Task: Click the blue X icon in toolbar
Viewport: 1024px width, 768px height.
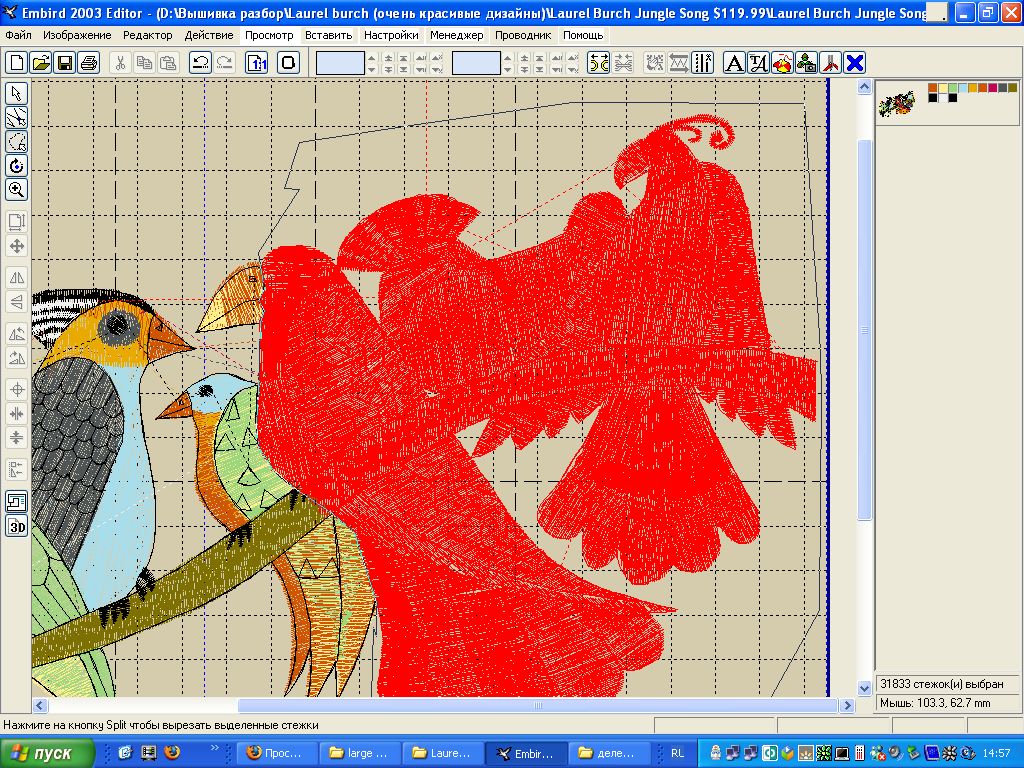Action: coord(855,63)
